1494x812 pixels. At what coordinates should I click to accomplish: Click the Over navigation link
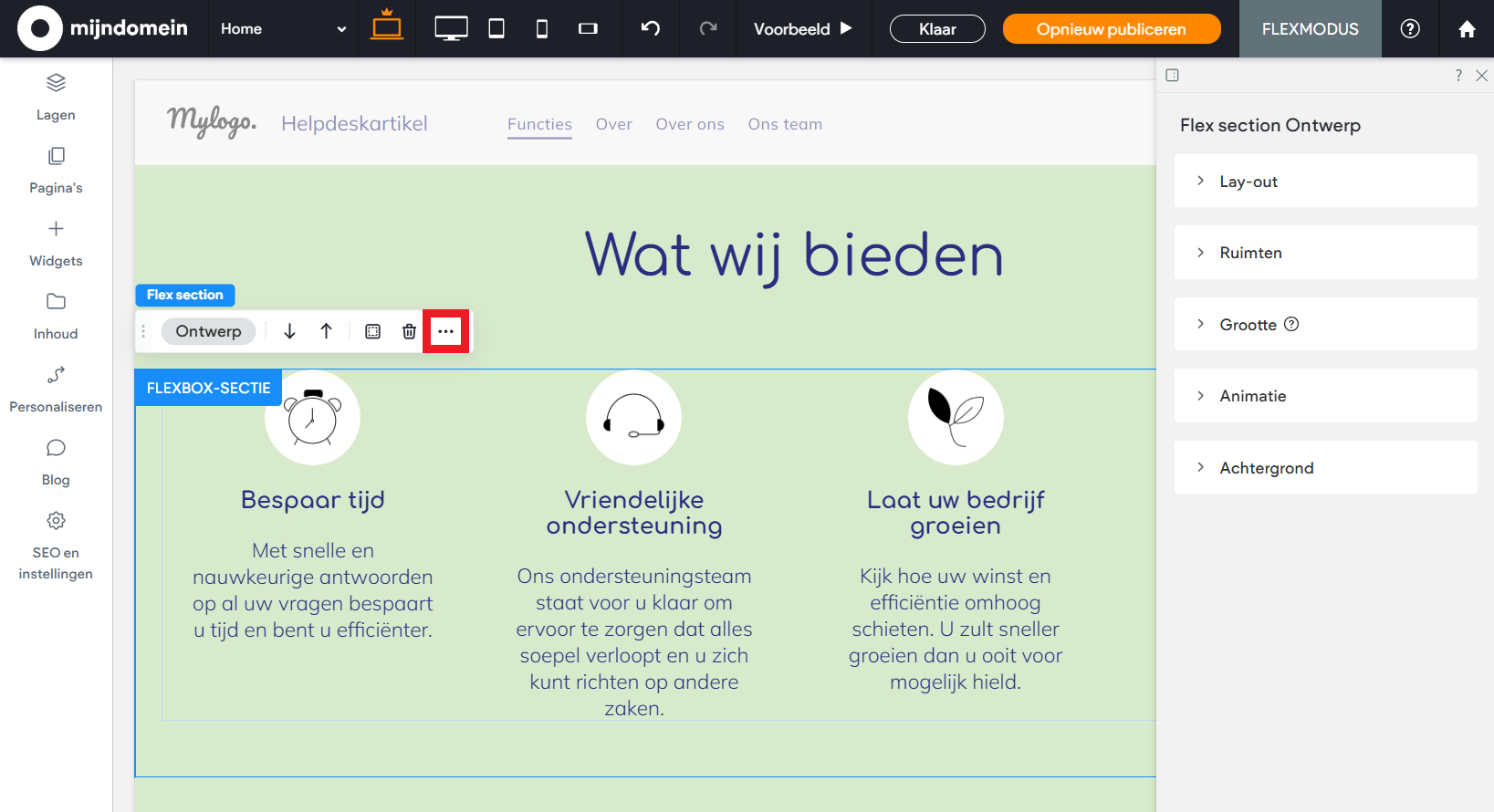(x=614, y=124)
